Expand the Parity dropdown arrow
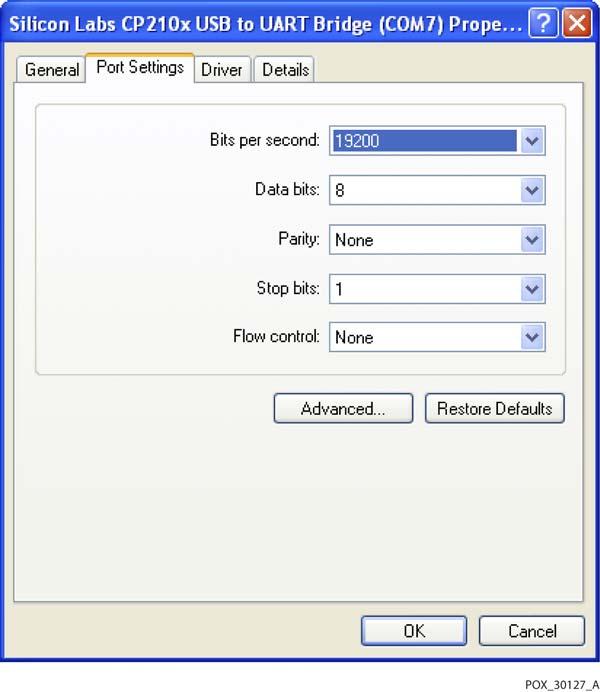 (532, 240)
